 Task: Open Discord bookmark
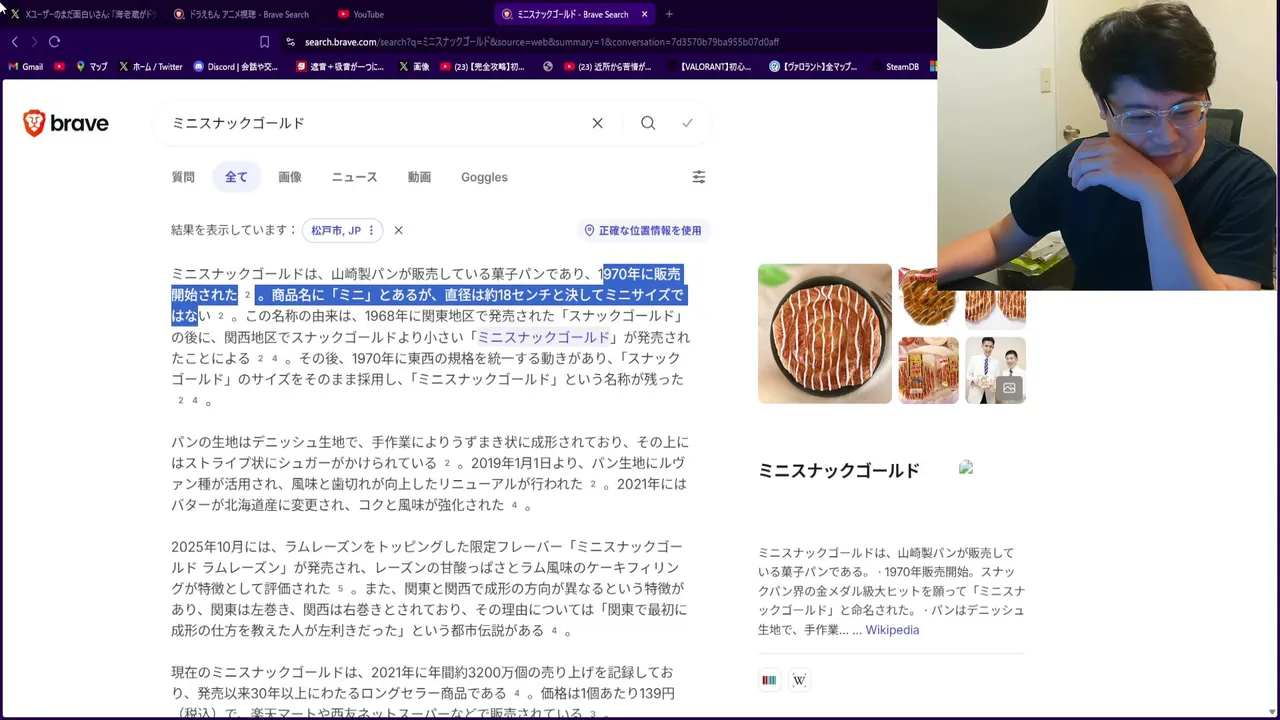(x=236, y=67)
